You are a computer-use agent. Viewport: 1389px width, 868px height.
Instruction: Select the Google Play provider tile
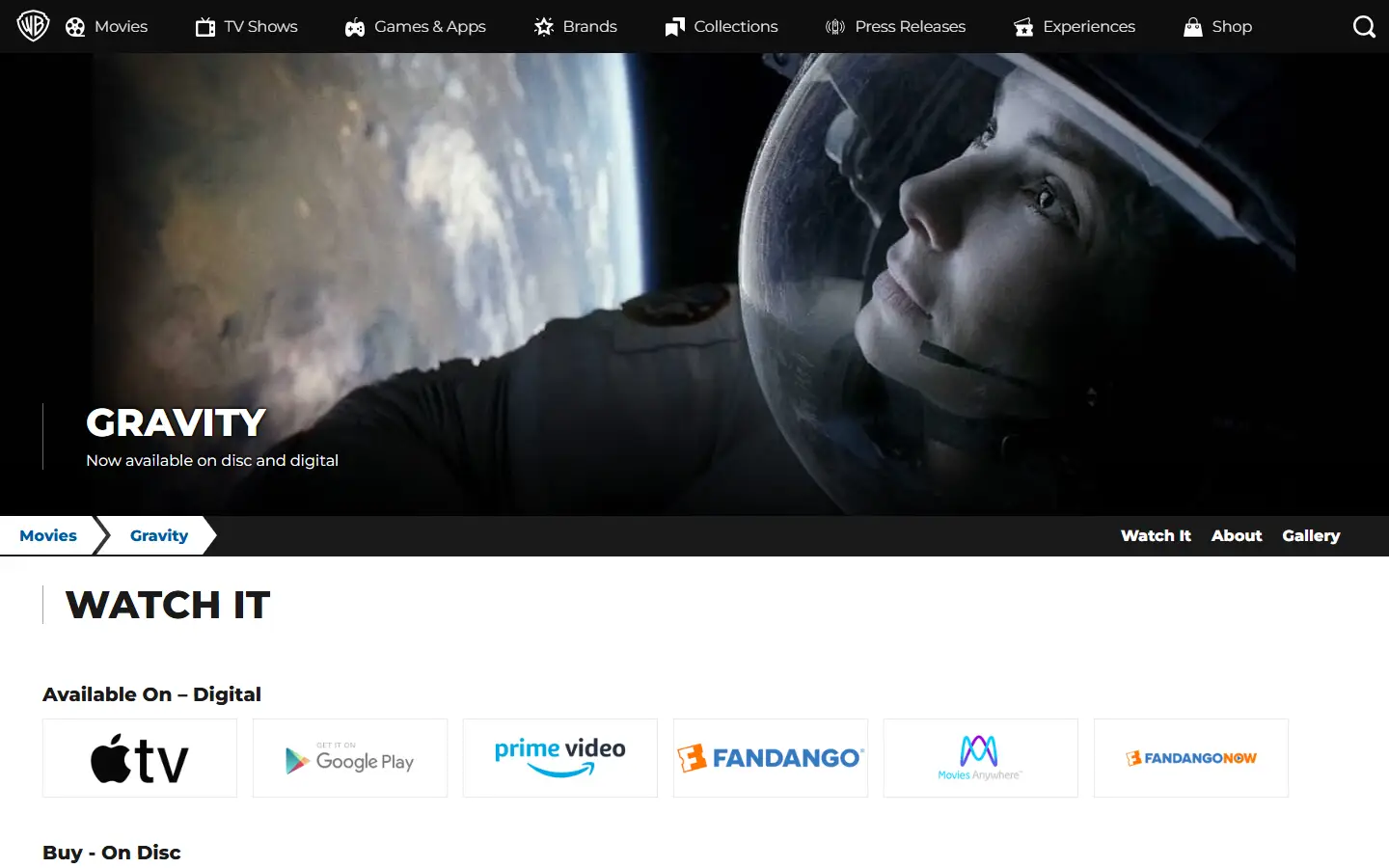click(x=350, y=758)
